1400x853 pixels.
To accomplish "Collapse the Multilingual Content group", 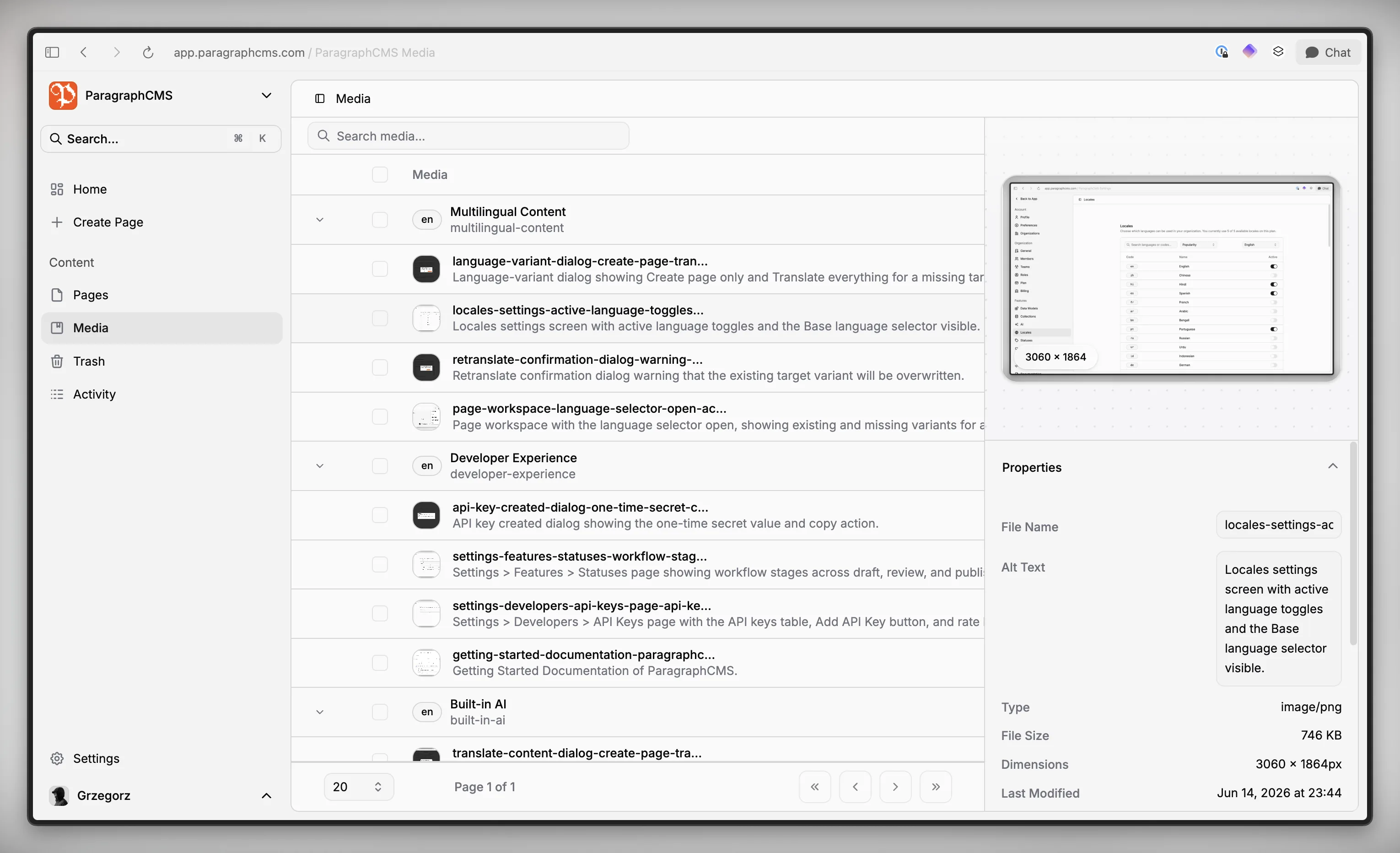I will tap(320, 220).
